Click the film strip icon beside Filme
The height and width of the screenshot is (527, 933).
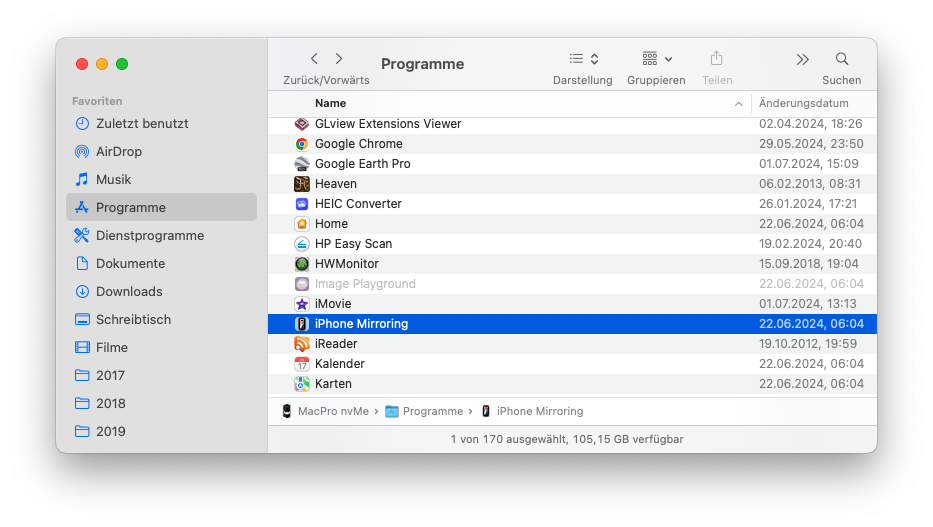pos(82,347)
